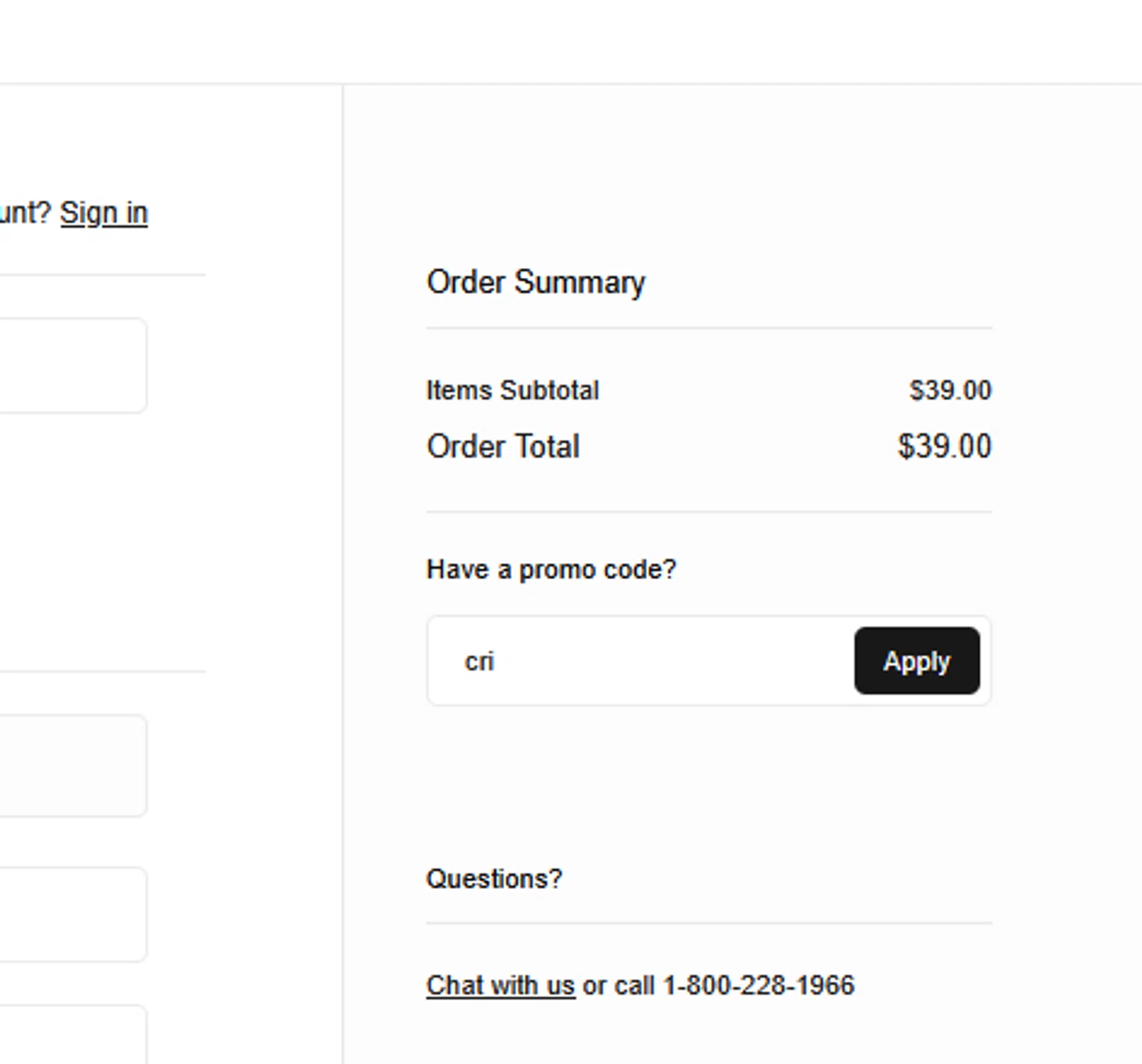
Task: Click the truncated "unt?" text beside Sign in
Action: (x=24, y=213)
